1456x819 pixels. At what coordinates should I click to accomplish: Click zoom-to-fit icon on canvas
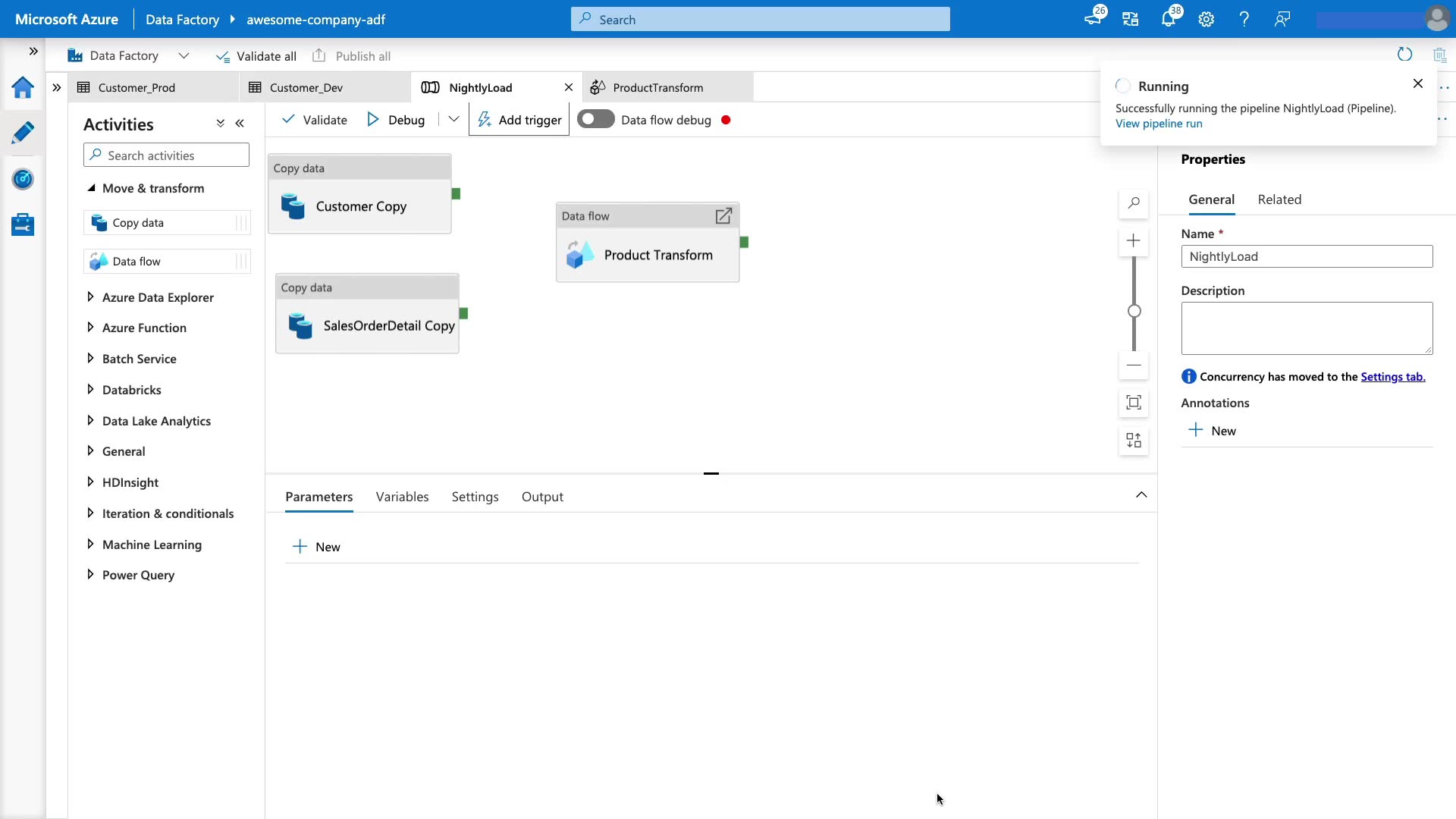tap(1134, 403)
